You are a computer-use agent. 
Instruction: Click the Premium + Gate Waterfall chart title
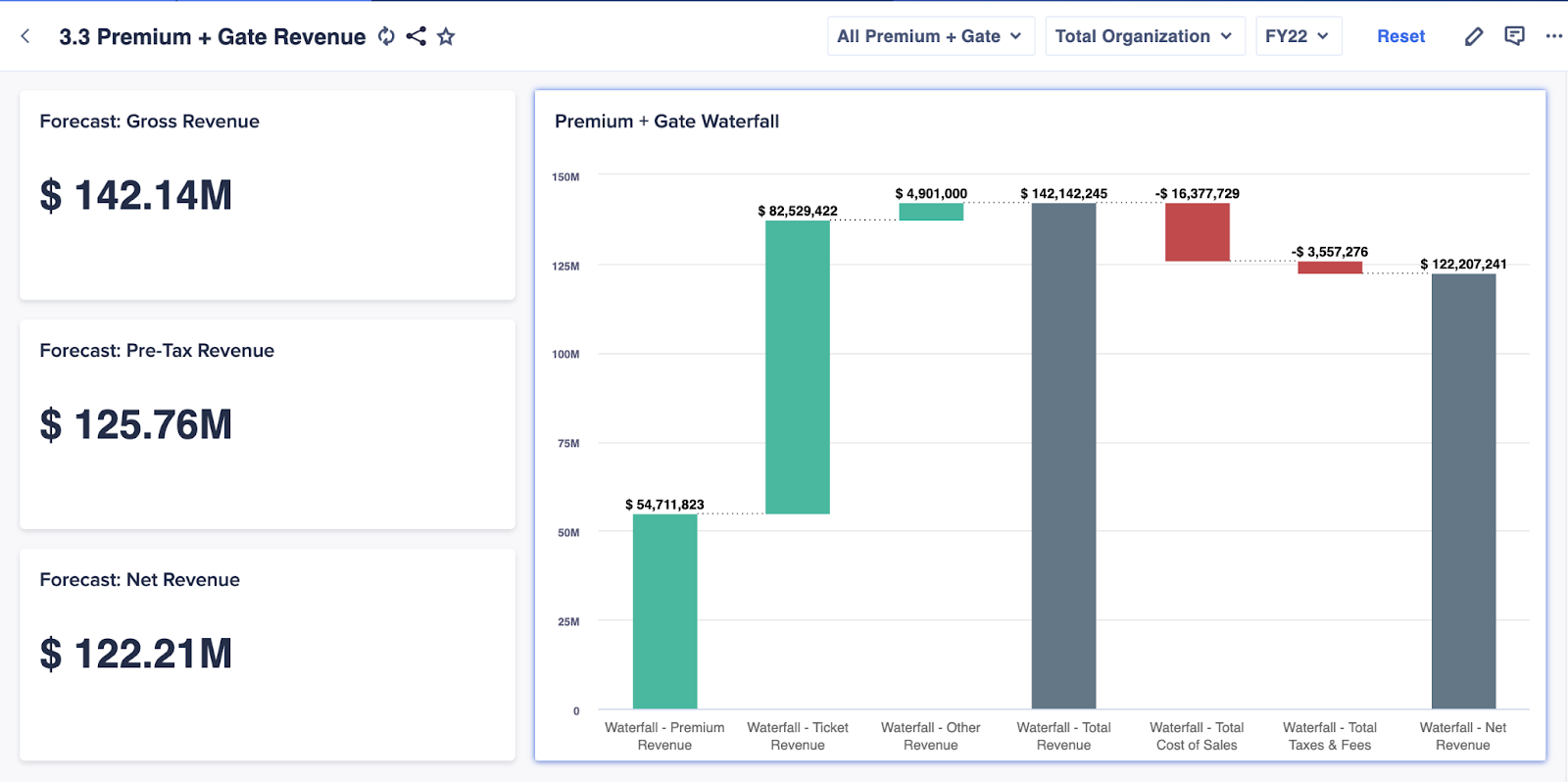coord(666,122)
